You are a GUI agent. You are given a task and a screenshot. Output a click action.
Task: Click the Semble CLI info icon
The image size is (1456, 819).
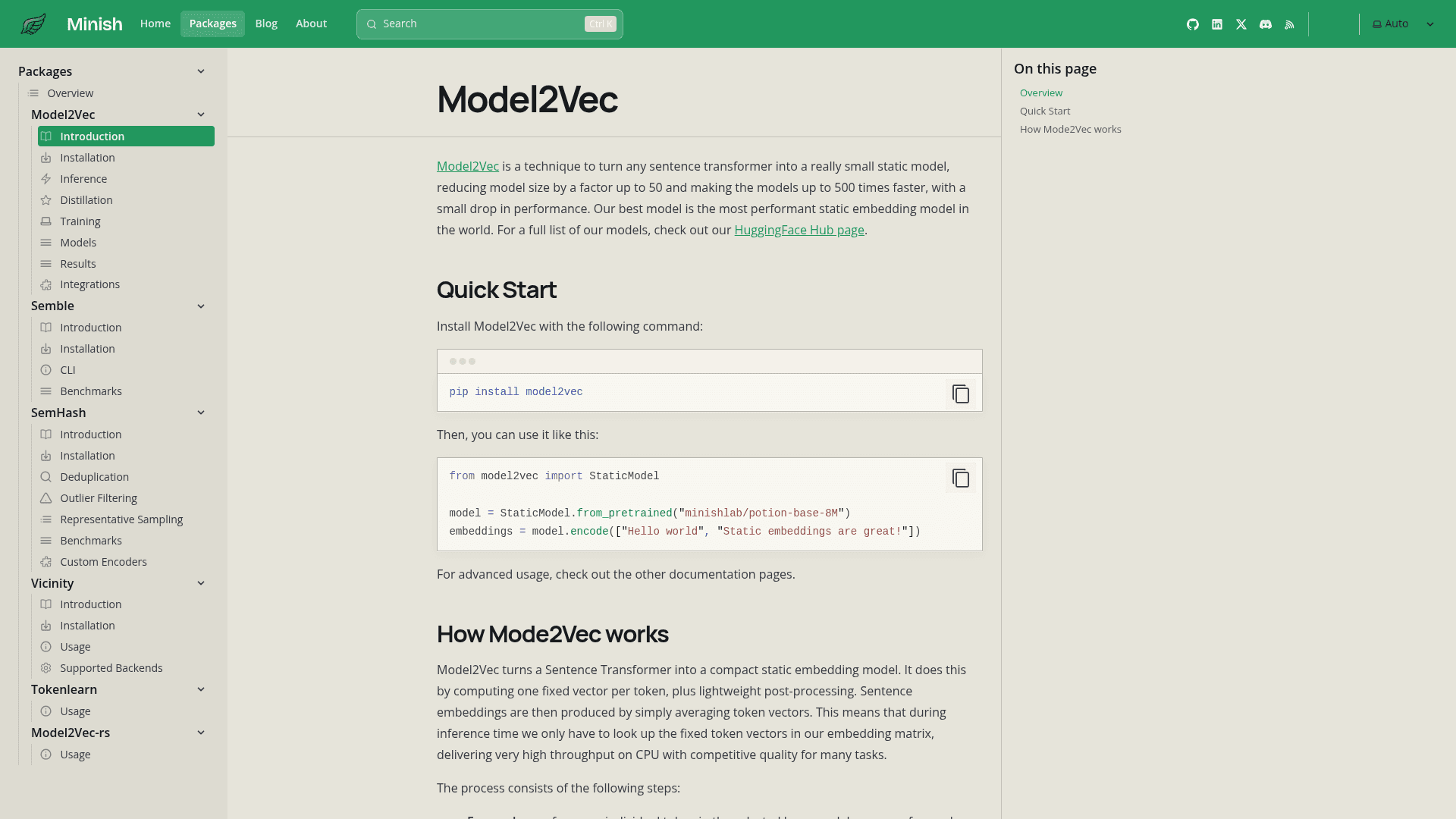pos(46,370)
